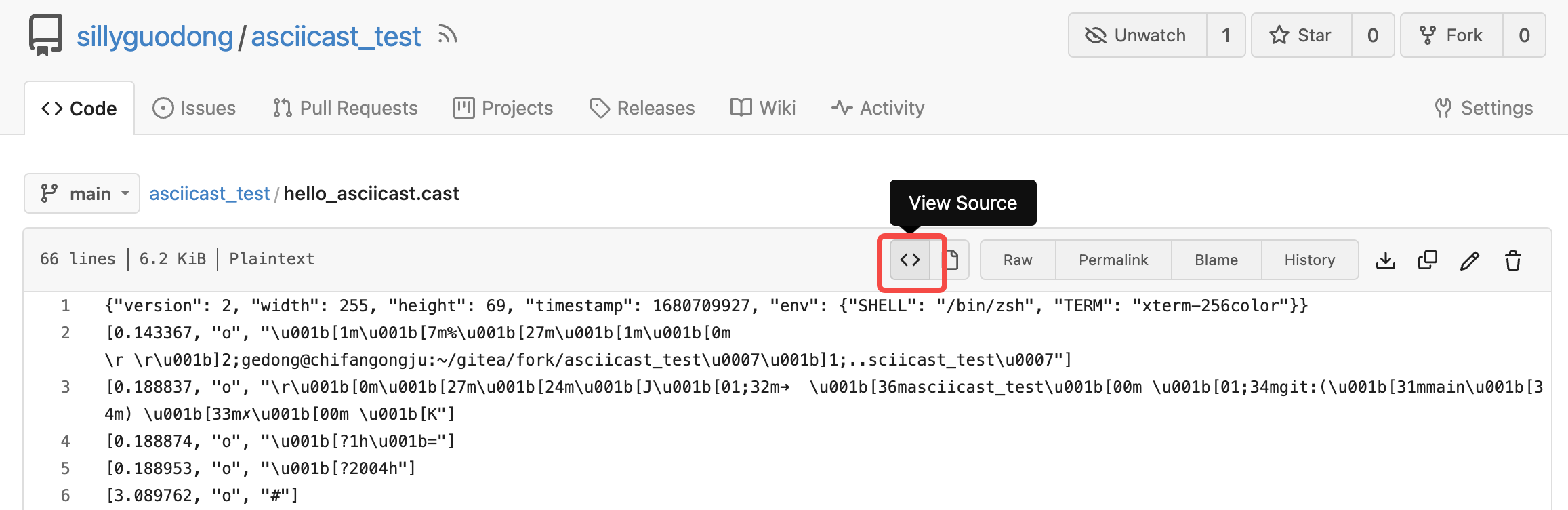Click line number 2
1568x510 pixels.
click(x=66, y=333)
